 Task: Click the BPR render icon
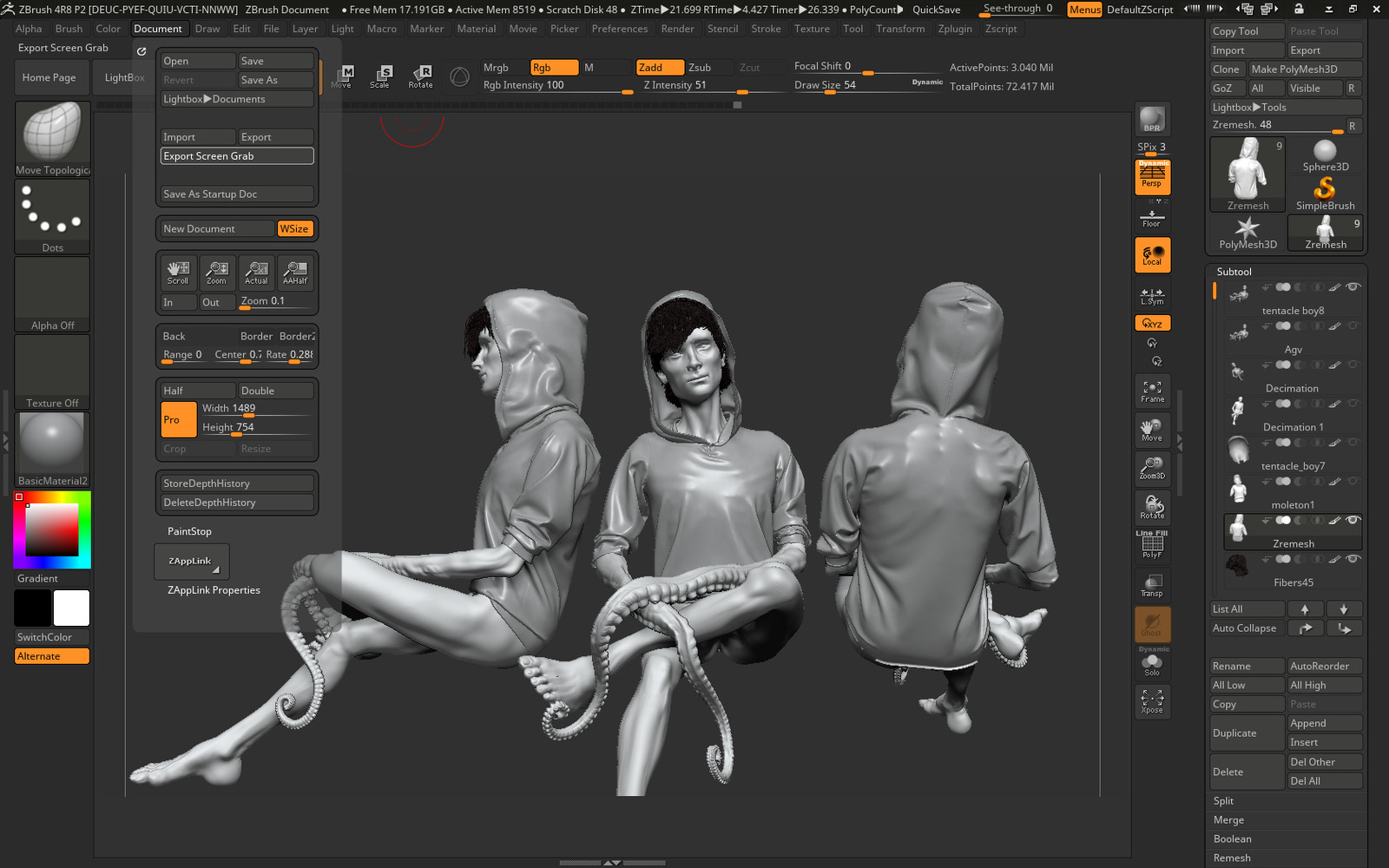[x=1152, y=119]
